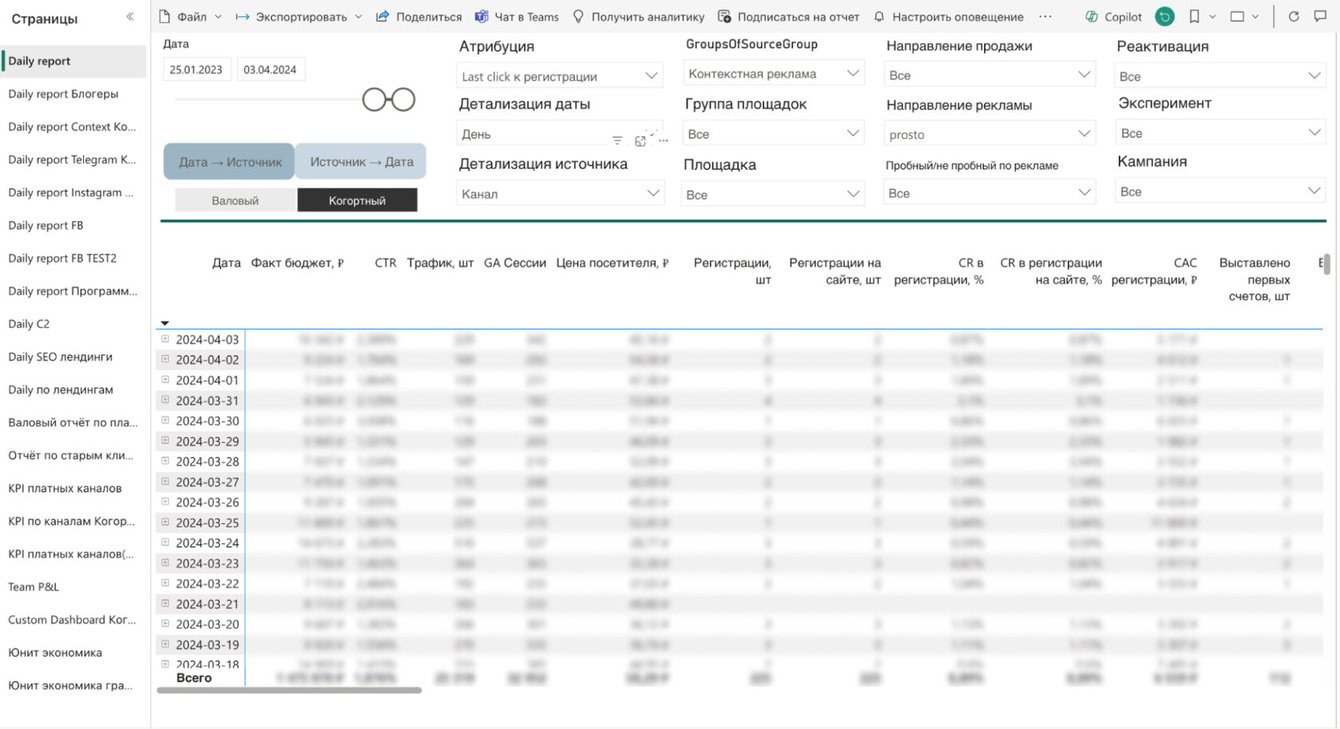Open the Детализация источника dropdown
The image size is (1340, 729).
561,194
